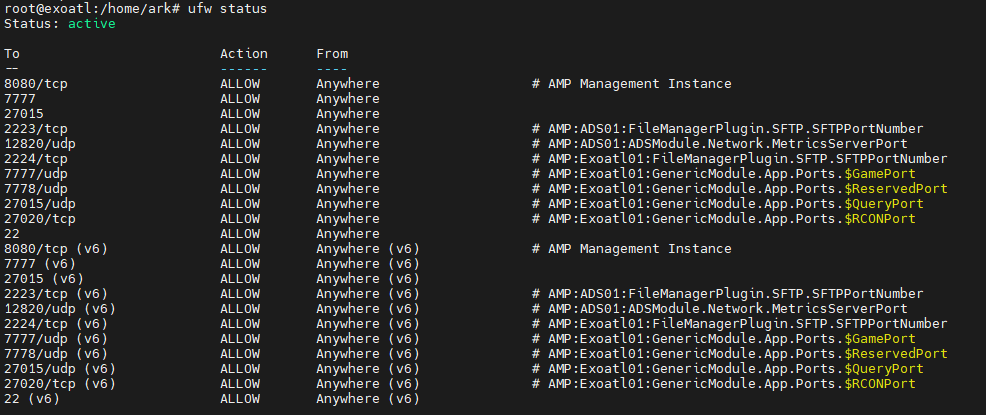This screenshot has width=986, height=415.
Task: Click the 'root@exoatl:/home/ark#' prompt
Action: (92, 9)
